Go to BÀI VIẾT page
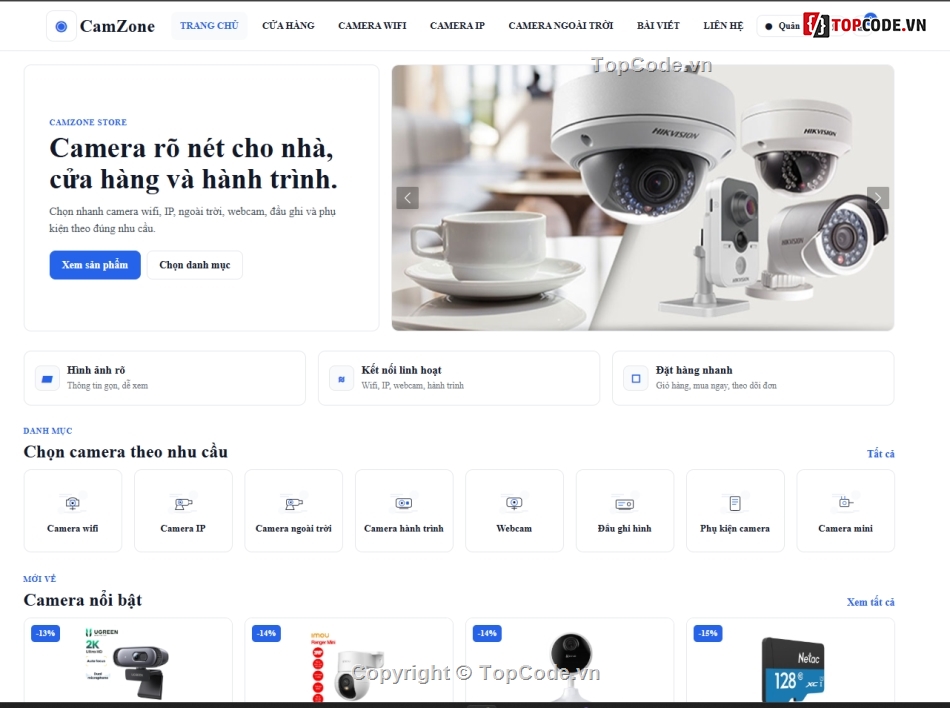950x708 pixels. click(x=658, y=26)
